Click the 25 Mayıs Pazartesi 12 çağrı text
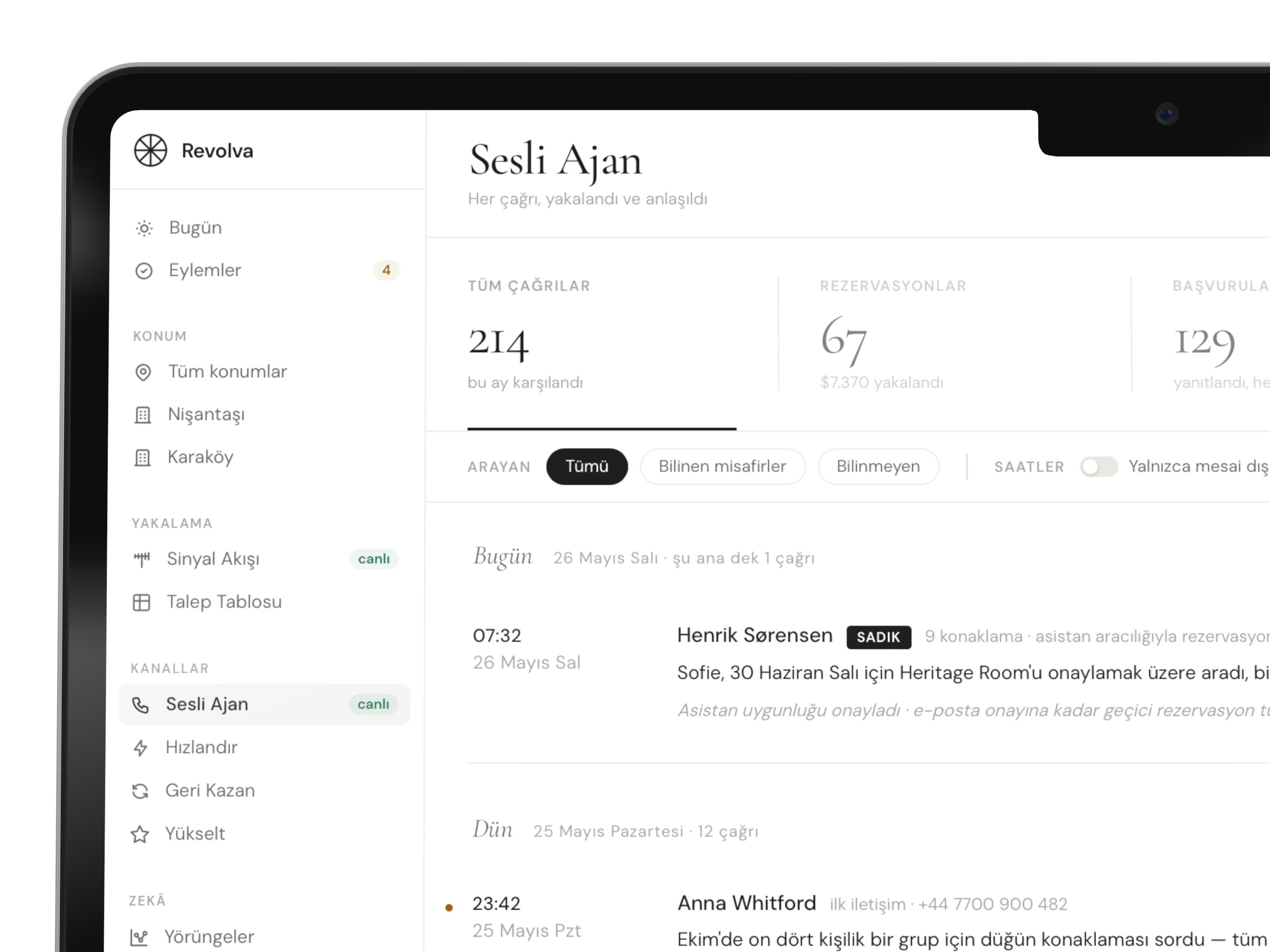This screenshot has height=952, width=1270. (x=645, y=832)
